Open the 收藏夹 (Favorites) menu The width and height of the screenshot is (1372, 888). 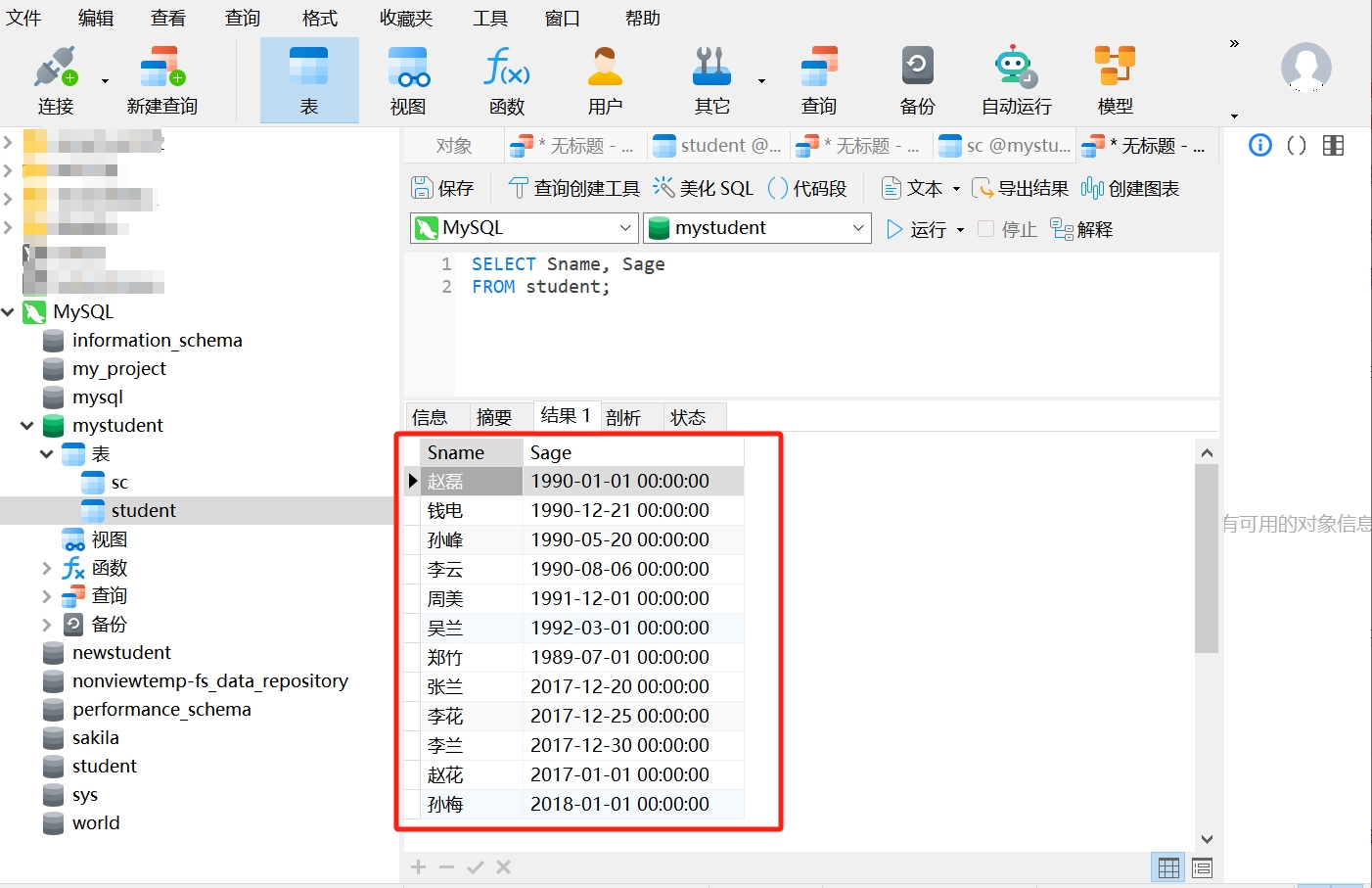[405, 18]
